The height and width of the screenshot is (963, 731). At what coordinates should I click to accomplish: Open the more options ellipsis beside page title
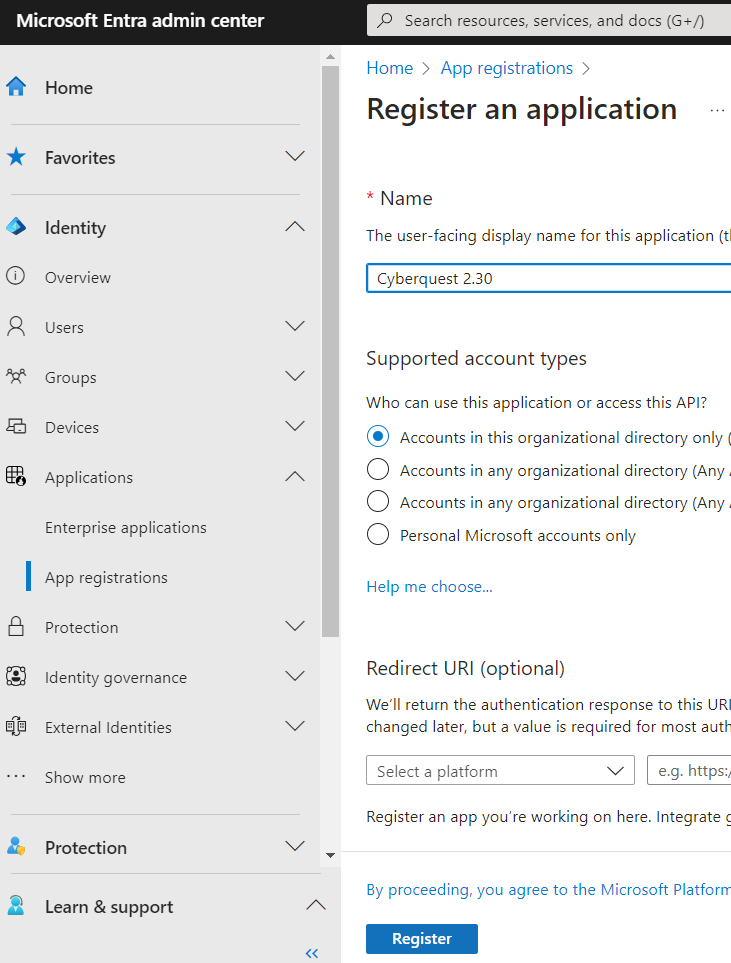717,111
